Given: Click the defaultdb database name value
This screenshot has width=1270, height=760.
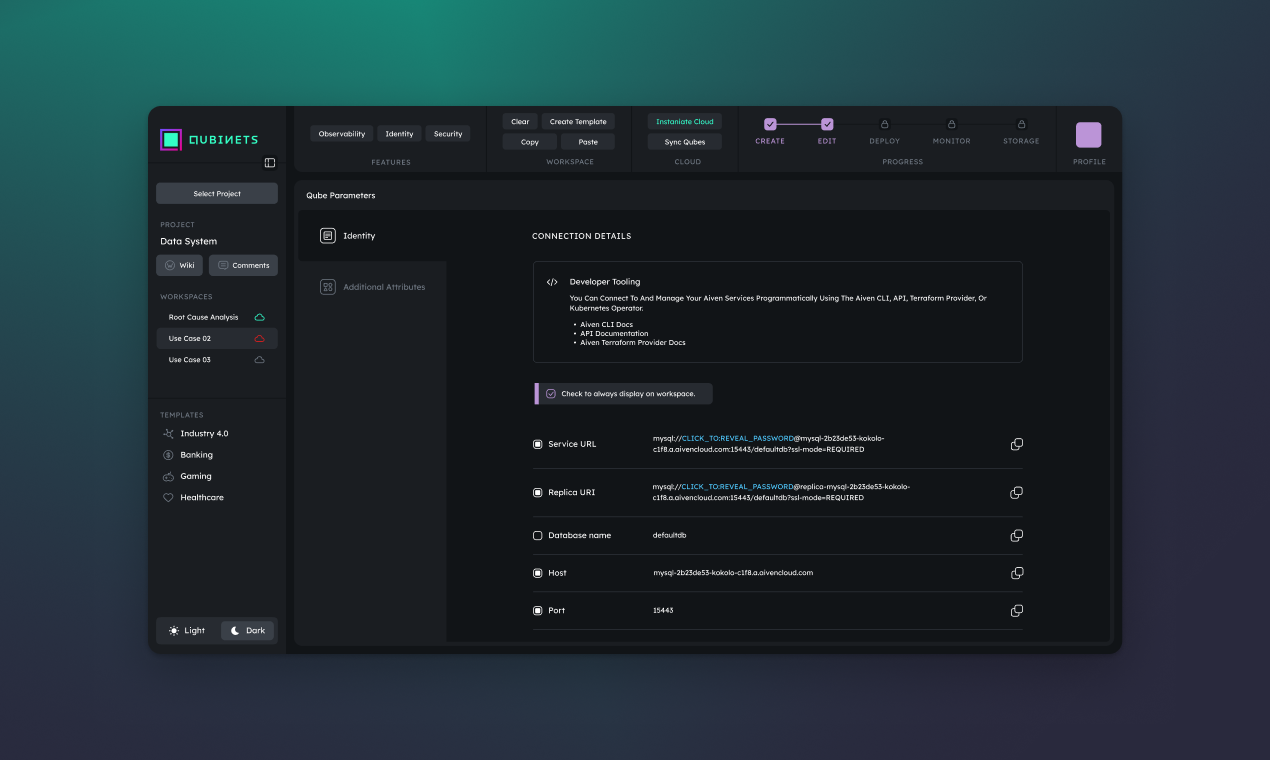Looking at the screenshot, I should pyautogui.click(x=669, y=536).
